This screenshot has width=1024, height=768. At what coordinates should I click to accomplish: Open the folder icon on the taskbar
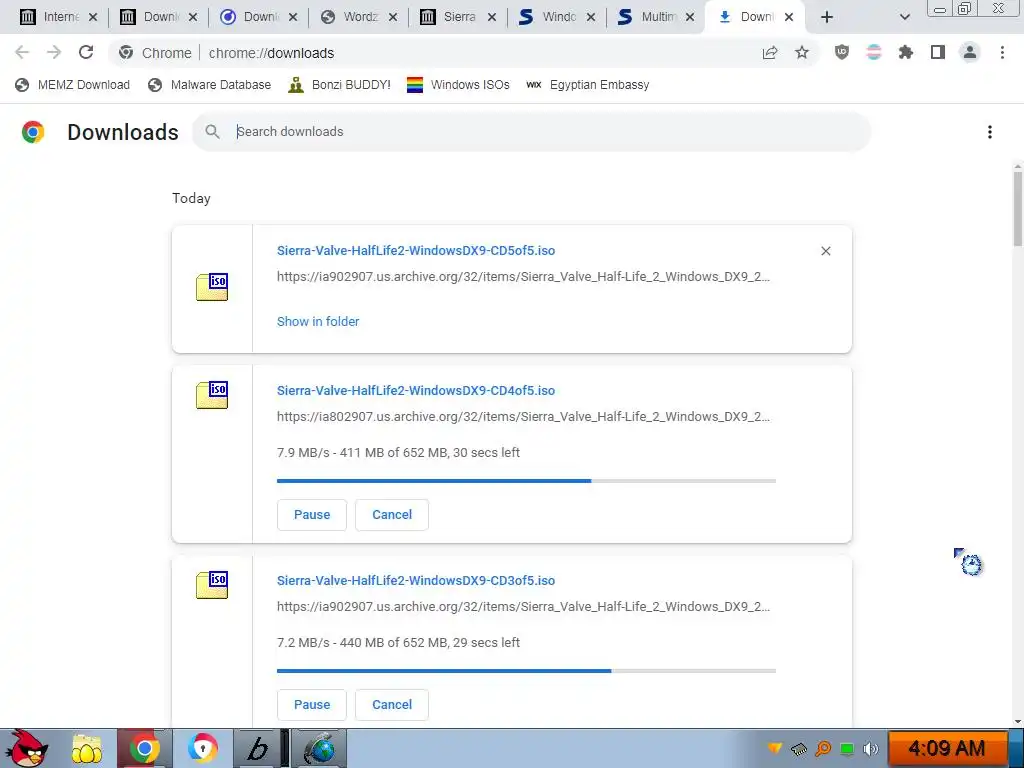tap(87, 749)
